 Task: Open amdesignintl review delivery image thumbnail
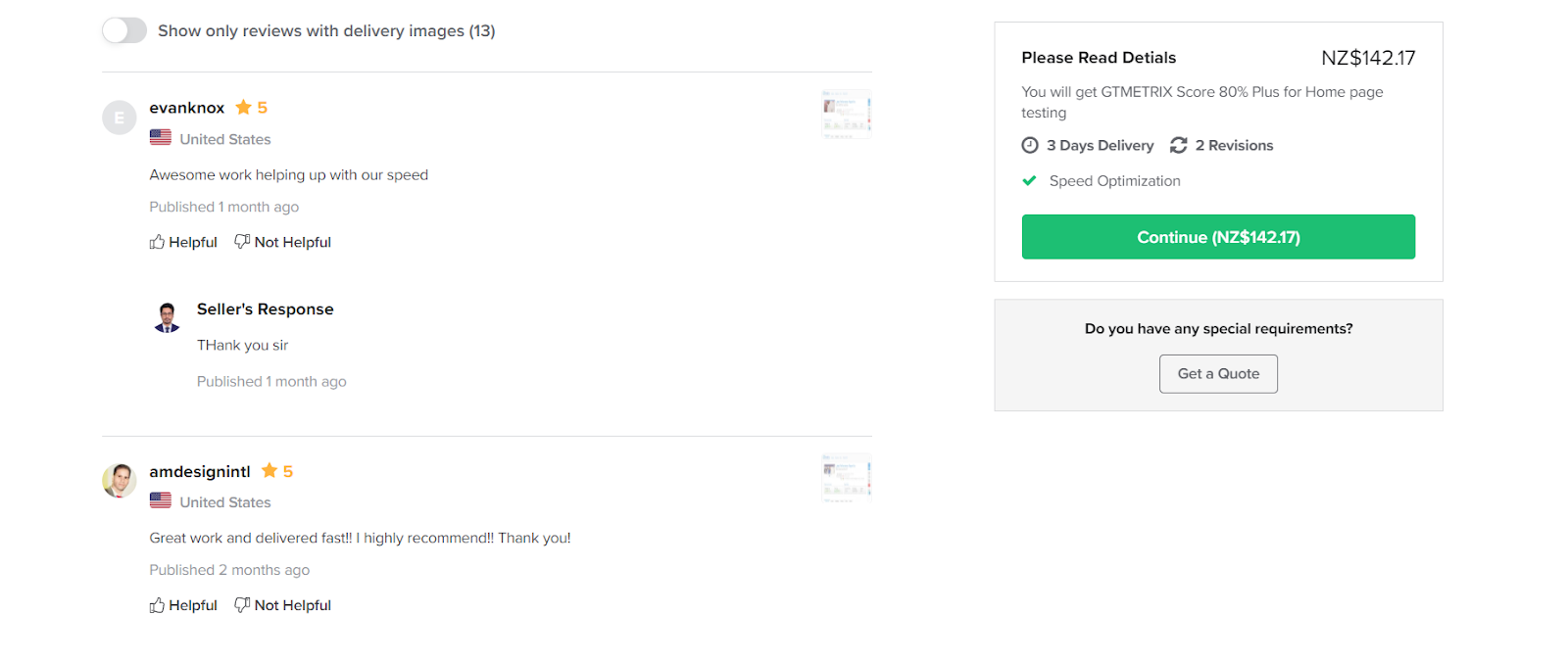846,478
